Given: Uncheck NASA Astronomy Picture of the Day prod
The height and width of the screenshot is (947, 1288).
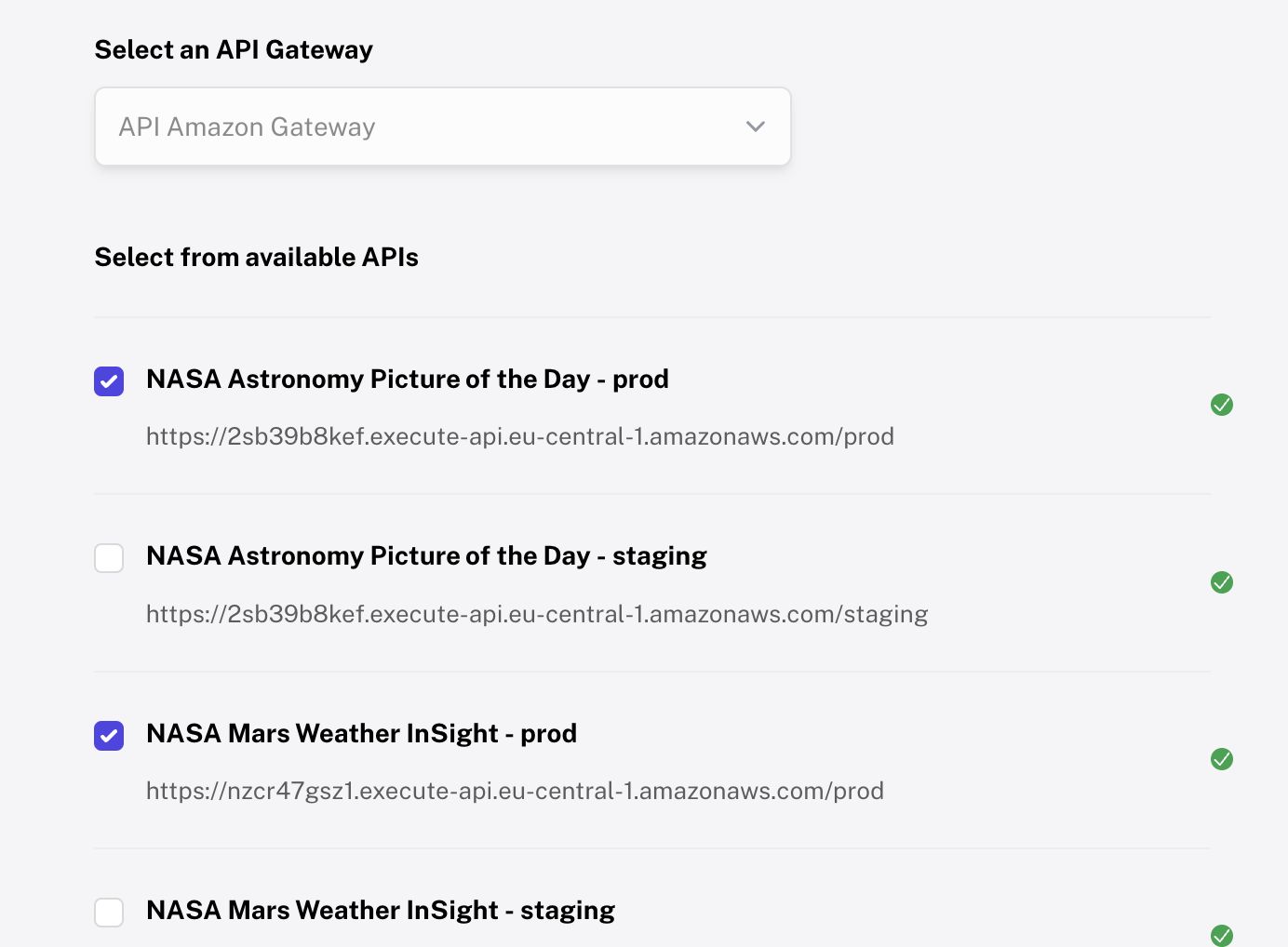Looking at the screenshot, I should pos(109,380).
